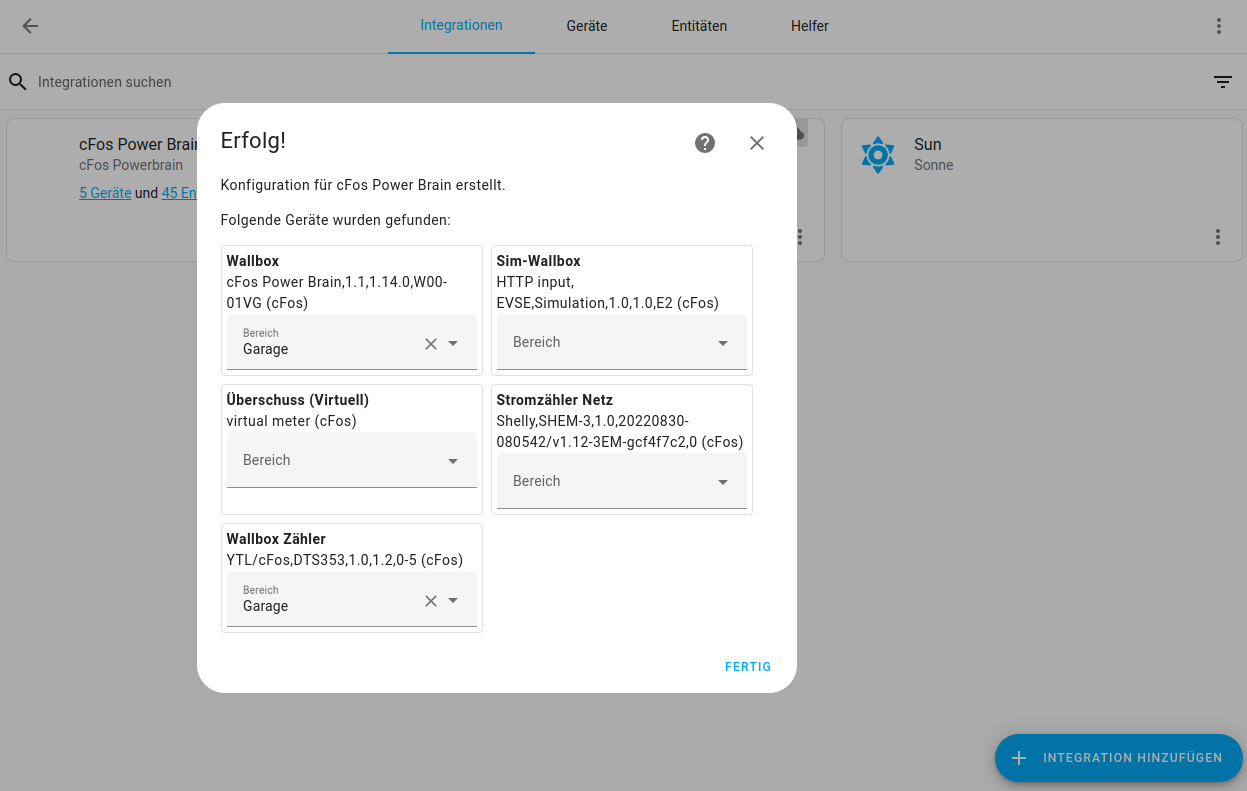Clear the Wallbox Zähler area selection
The image size is (1247, 791).
431,600
